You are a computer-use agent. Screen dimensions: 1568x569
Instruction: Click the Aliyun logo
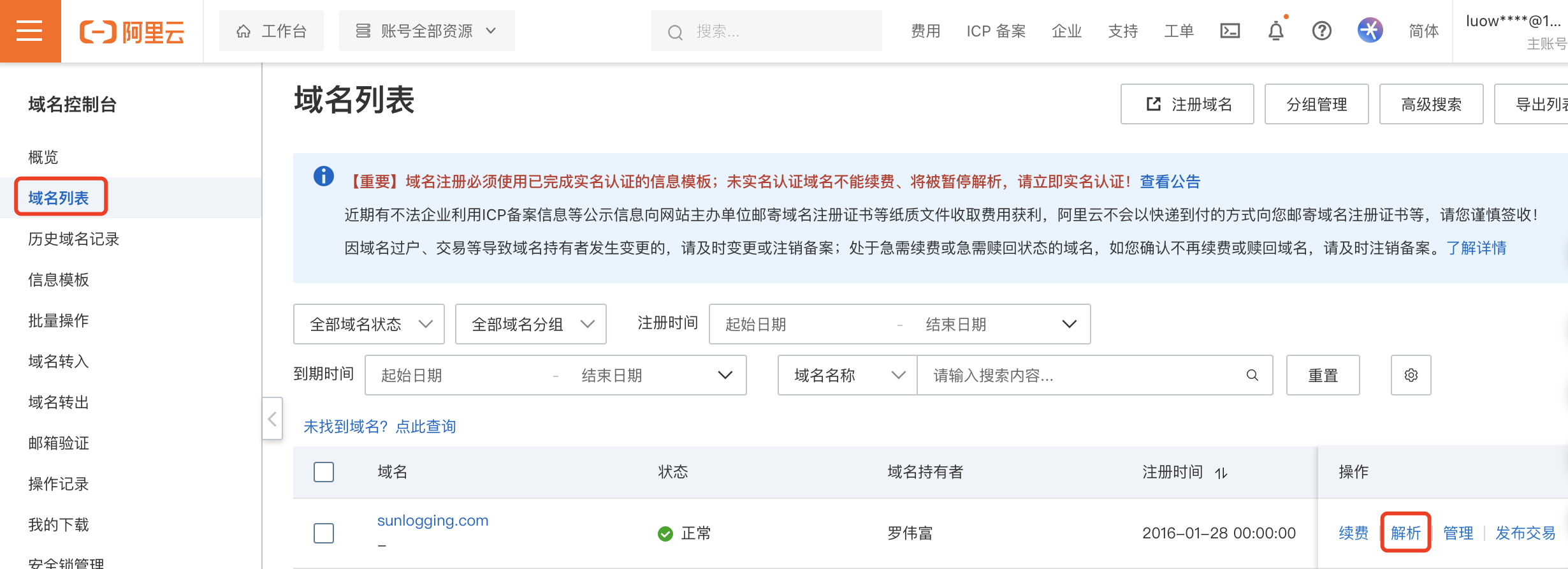pos(132,31)
